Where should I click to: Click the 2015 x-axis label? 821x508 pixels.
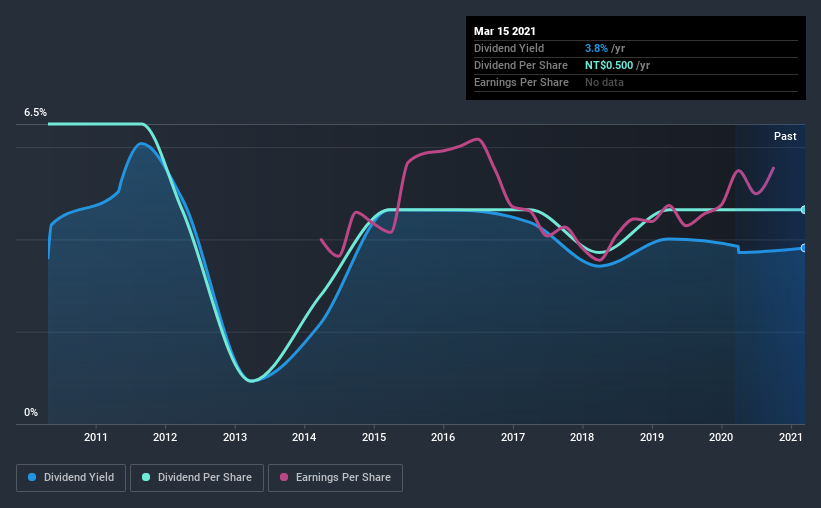point(374,437)
